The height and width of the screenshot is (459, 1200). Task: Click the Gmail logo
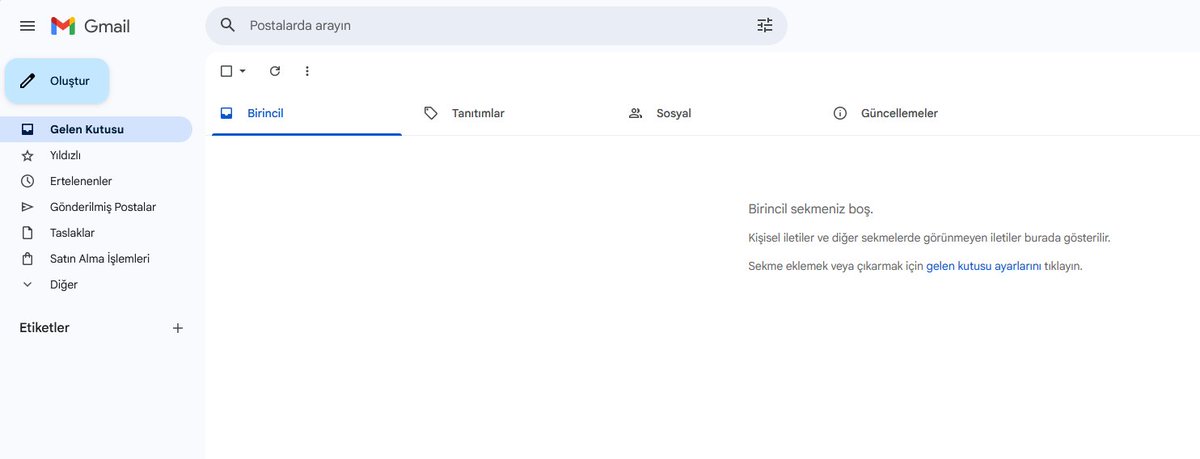coord(90,26)
